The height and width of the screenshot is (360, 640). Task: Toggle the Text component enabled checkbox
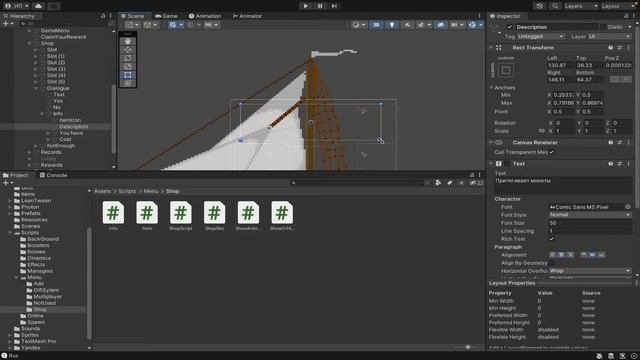[507, 164]
